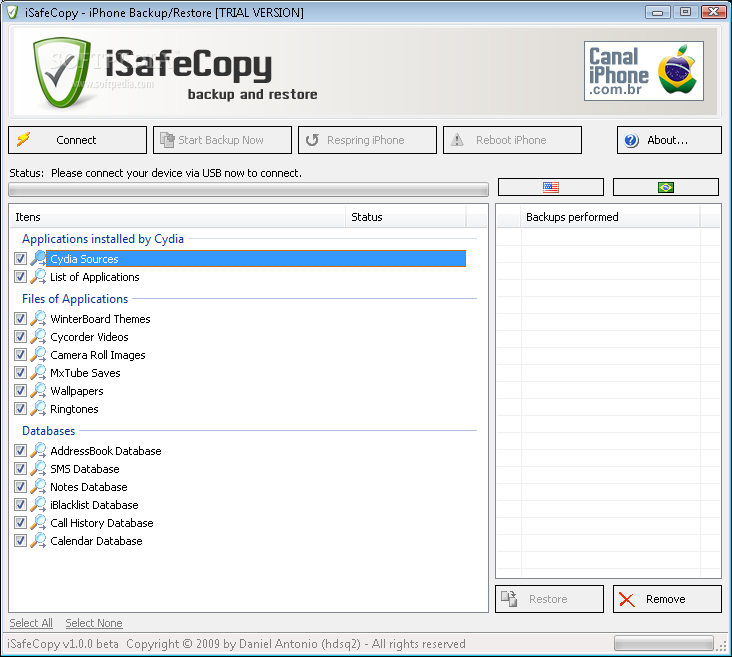
Task: Click magnifier icon beside Call History Database
Action: pos(38,523)
